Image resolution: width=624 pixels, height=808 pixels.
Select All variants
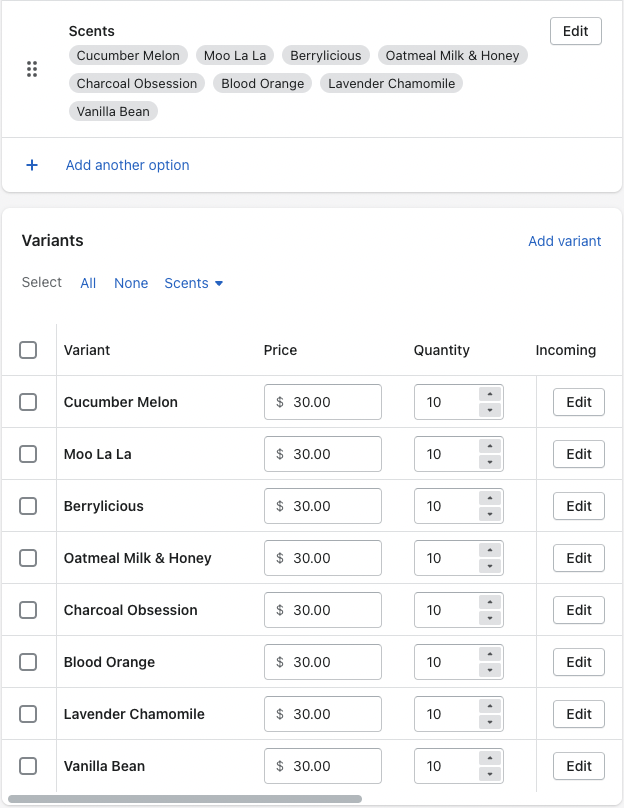click(x=88, y=283)
